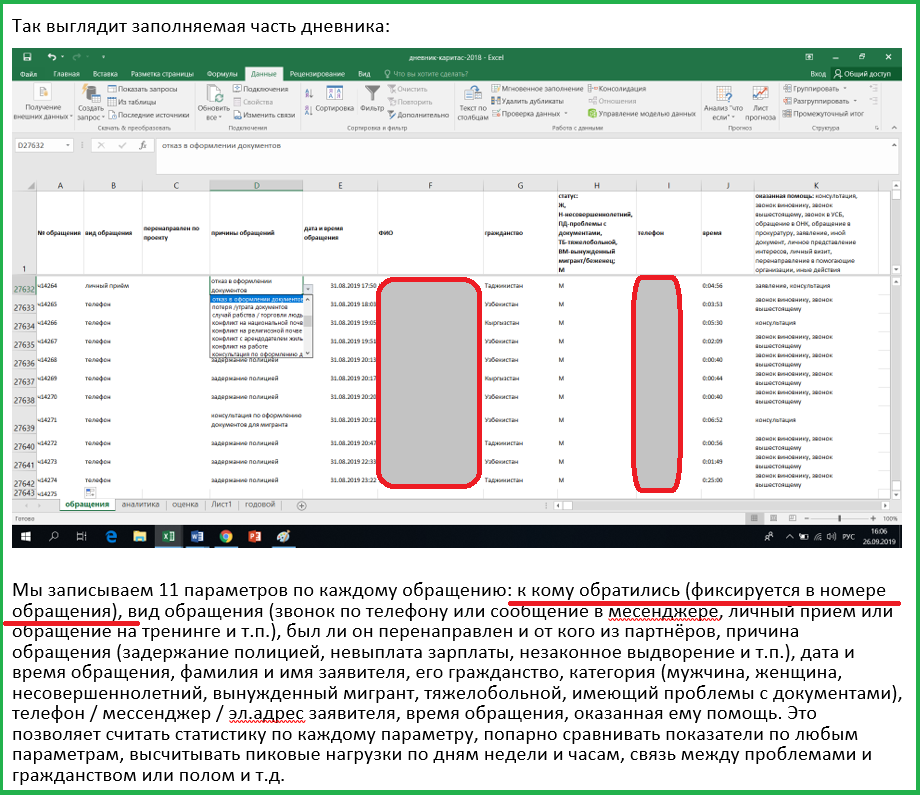Viewport: 920px width, 795px height.
Task: Open Word from the taskbar
Action: (197, 536)
